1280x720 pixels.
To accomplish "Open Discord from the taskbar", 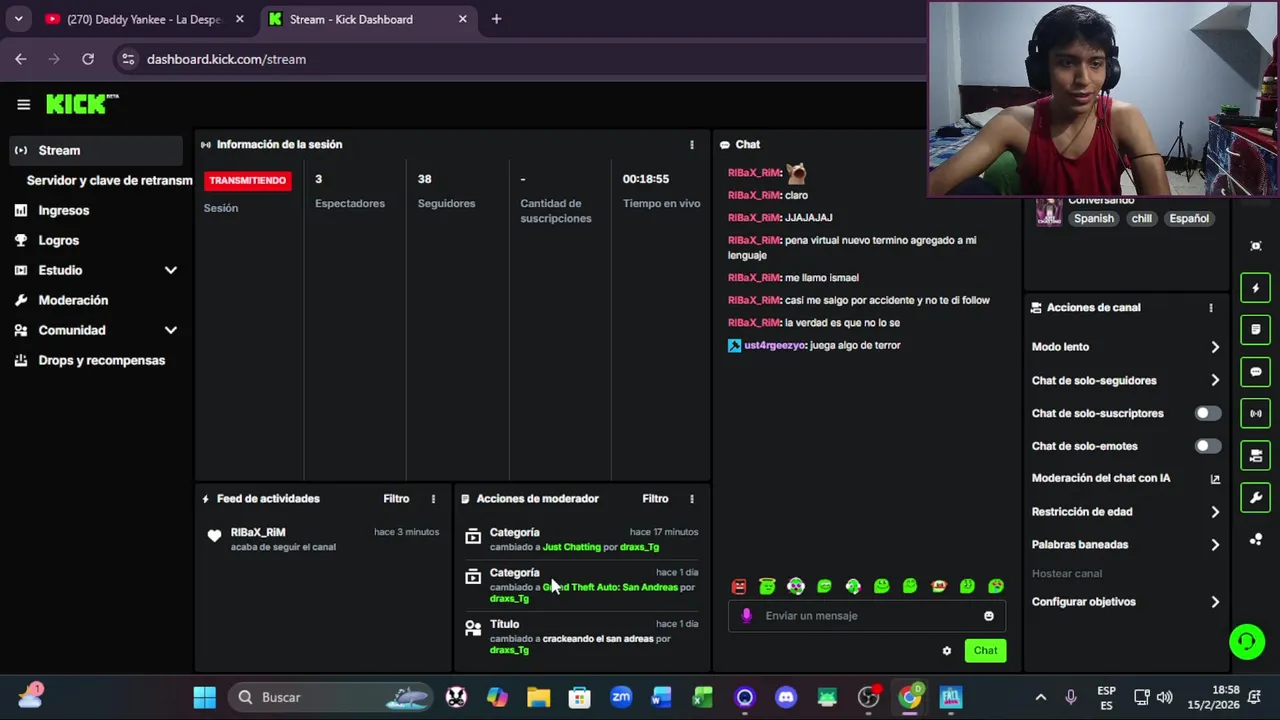I will click(786, 697).
